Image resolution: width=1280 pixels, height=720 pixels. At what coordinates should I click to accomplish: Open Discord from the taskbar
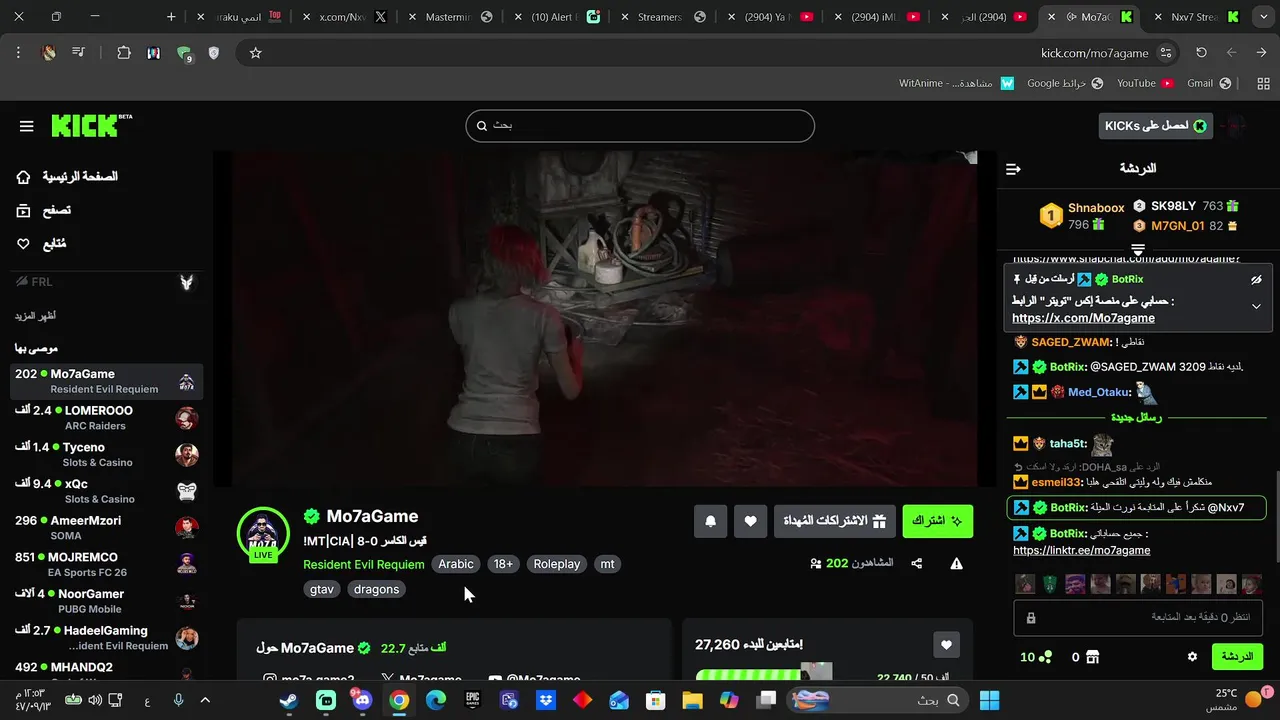pyautogui.click(x=361, y=700)
